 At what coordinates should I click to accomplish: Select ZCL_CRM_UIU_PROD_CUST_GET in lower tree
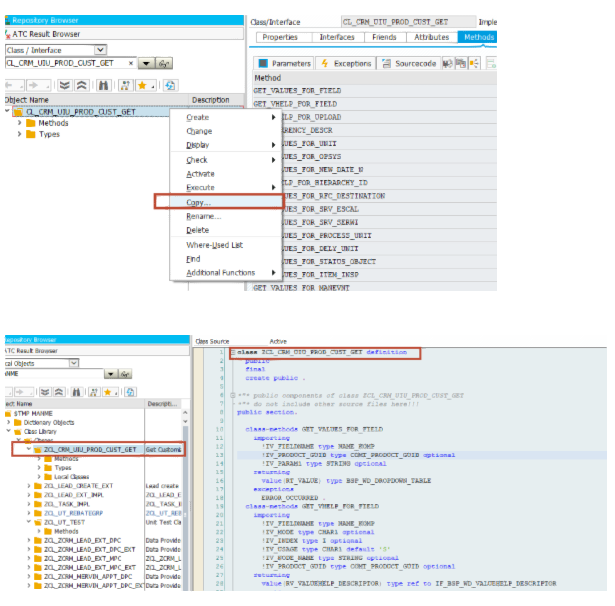point(90,449)
